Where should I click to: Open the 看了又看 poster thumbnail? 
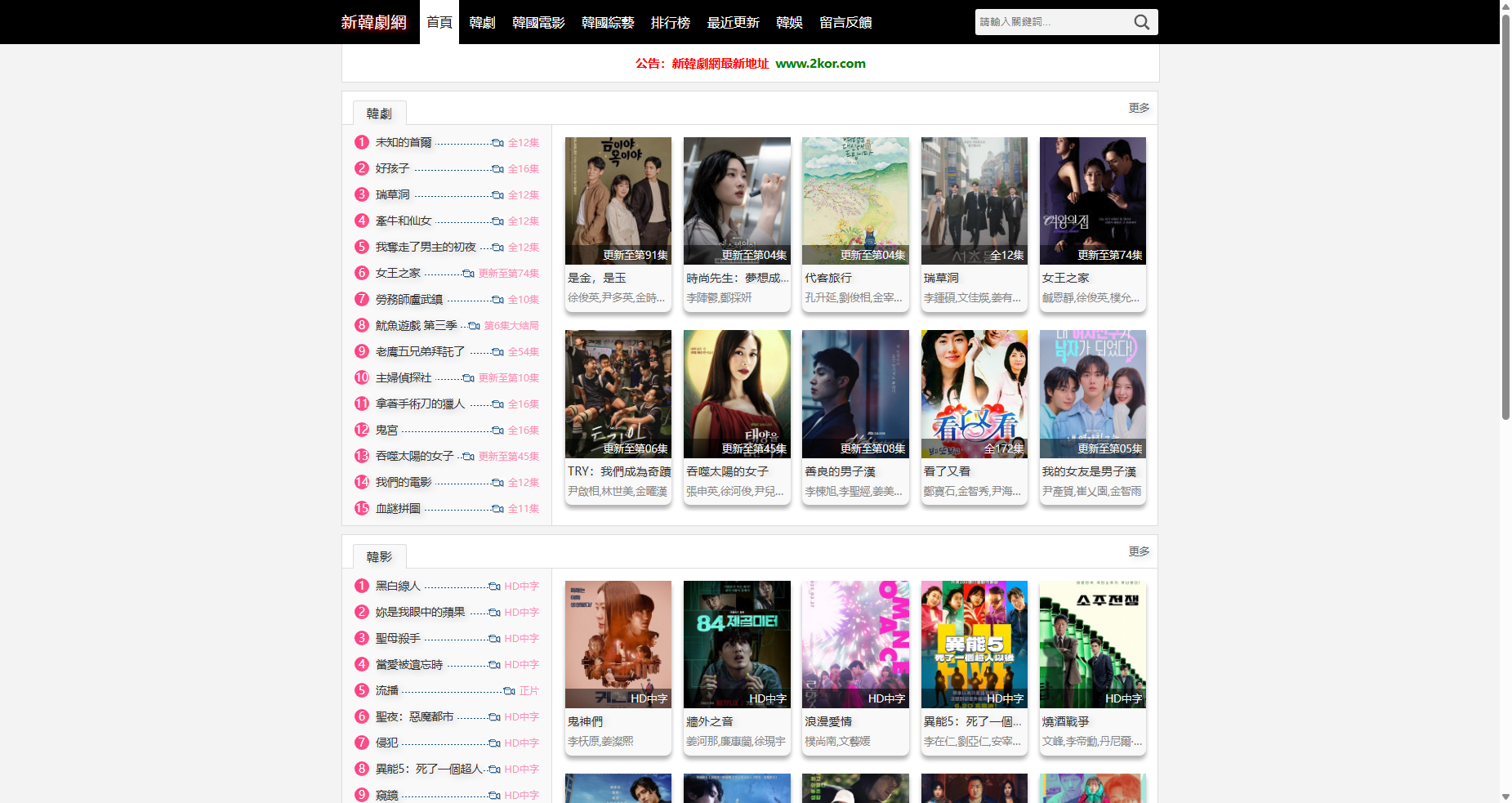pos(975,395)
